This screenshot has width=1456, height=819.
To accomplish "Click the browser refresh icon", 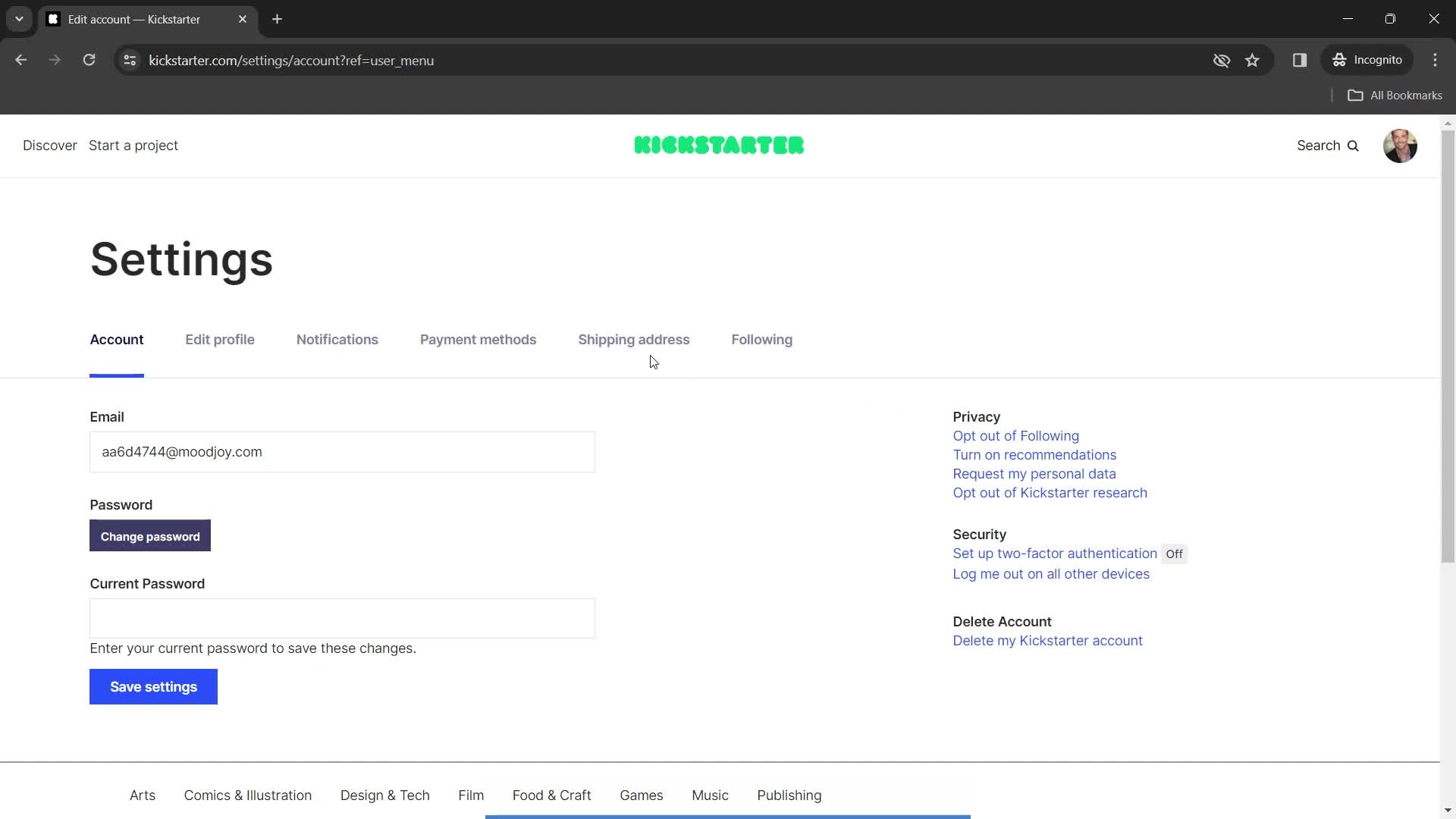I will coord(89,61).
